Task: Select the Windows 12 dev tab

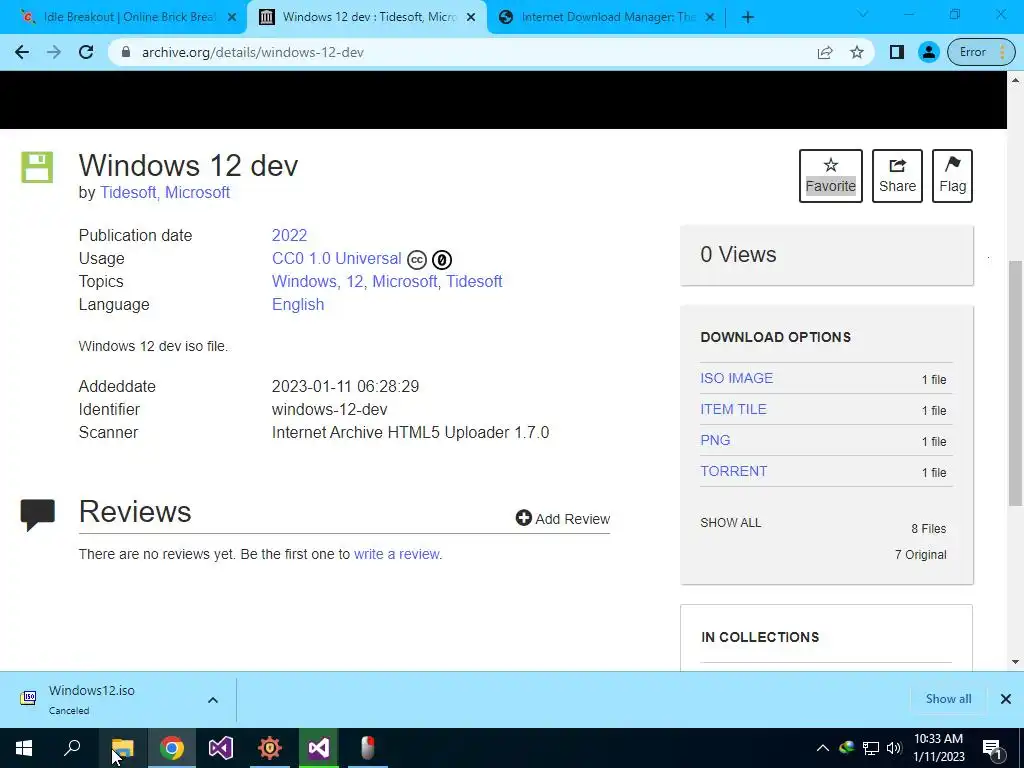Action: 368,17
